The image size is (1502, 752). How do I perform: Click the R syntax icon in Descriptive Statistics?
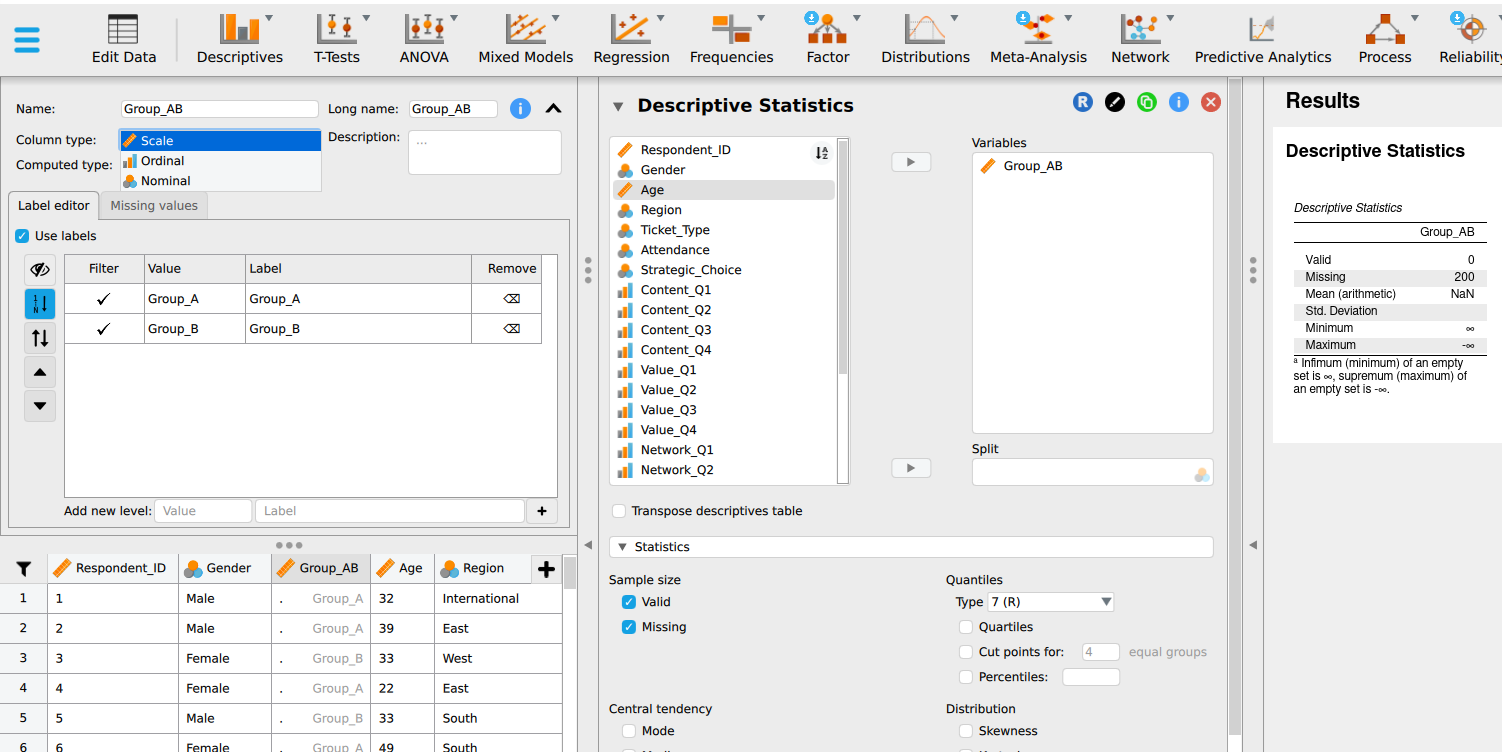coord(1083,102)
